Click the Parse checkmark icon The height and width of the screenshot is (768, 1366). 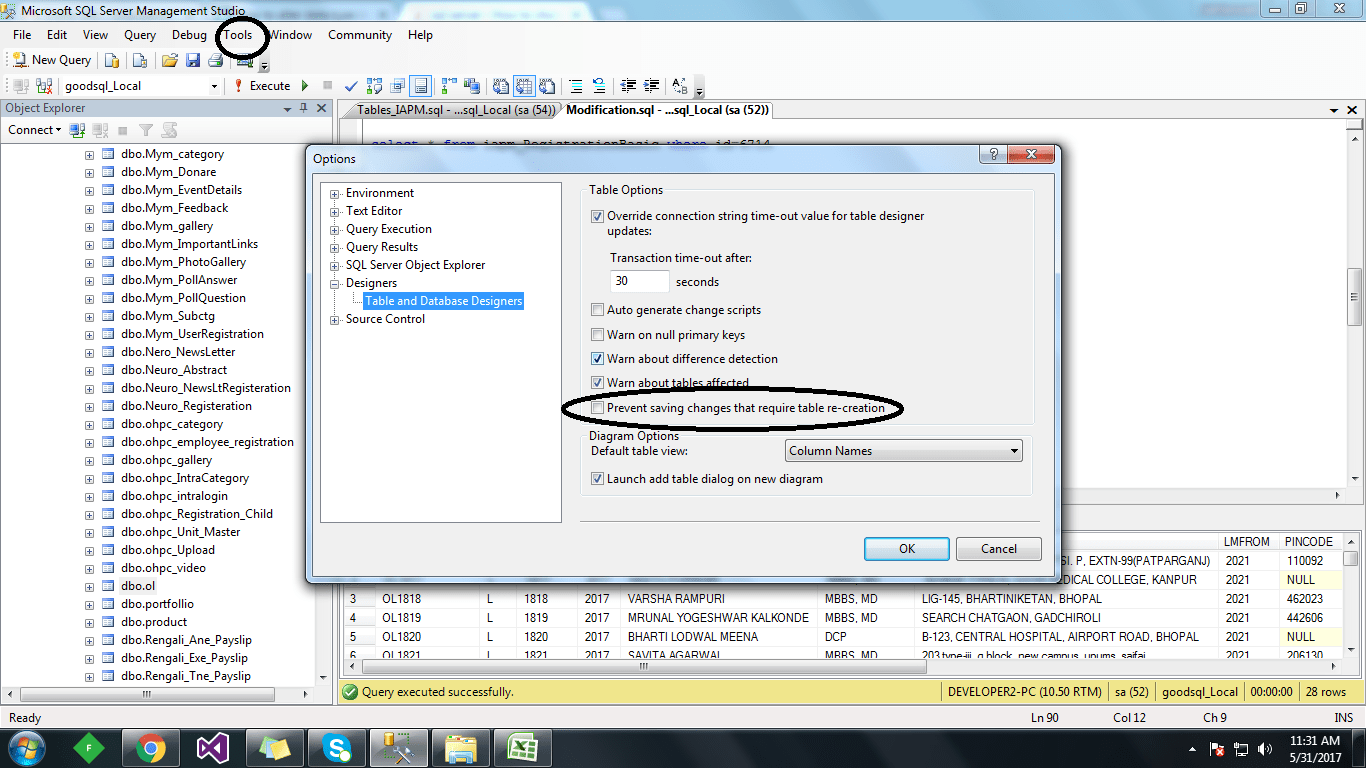coord(351,86)
